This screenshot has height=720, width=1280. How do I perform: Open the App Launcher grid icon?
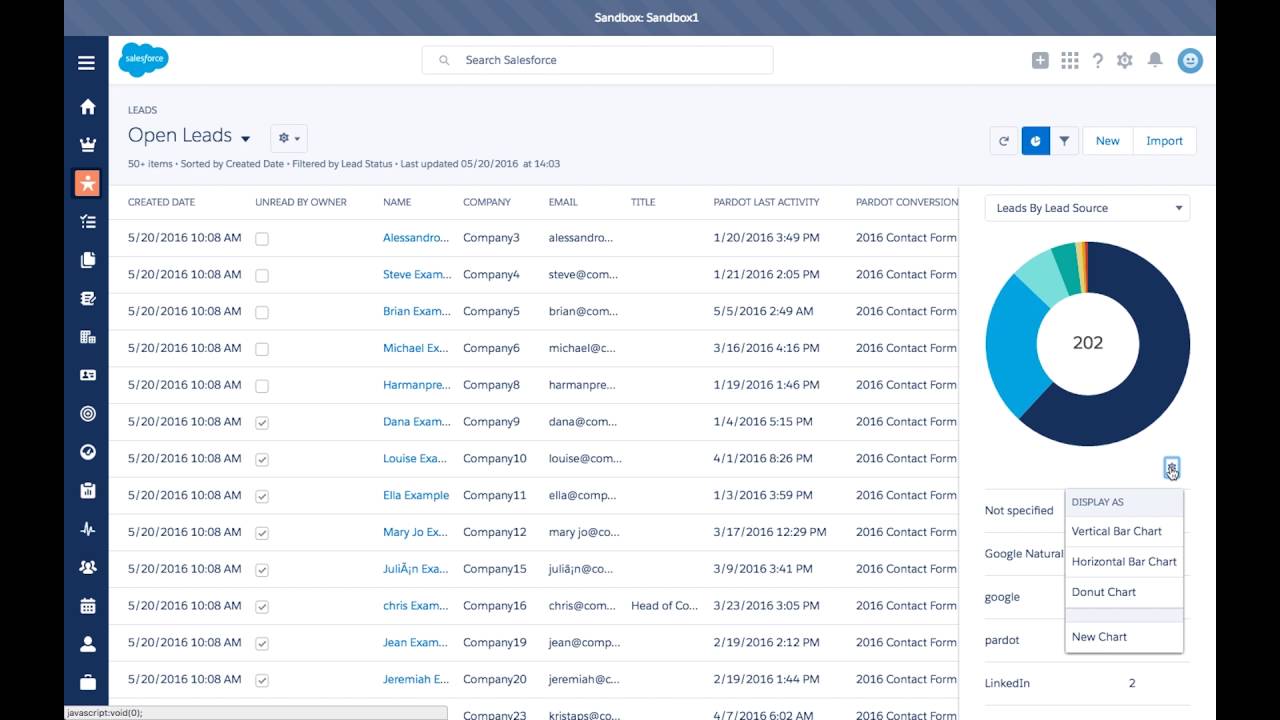(x=1070, y=60)
